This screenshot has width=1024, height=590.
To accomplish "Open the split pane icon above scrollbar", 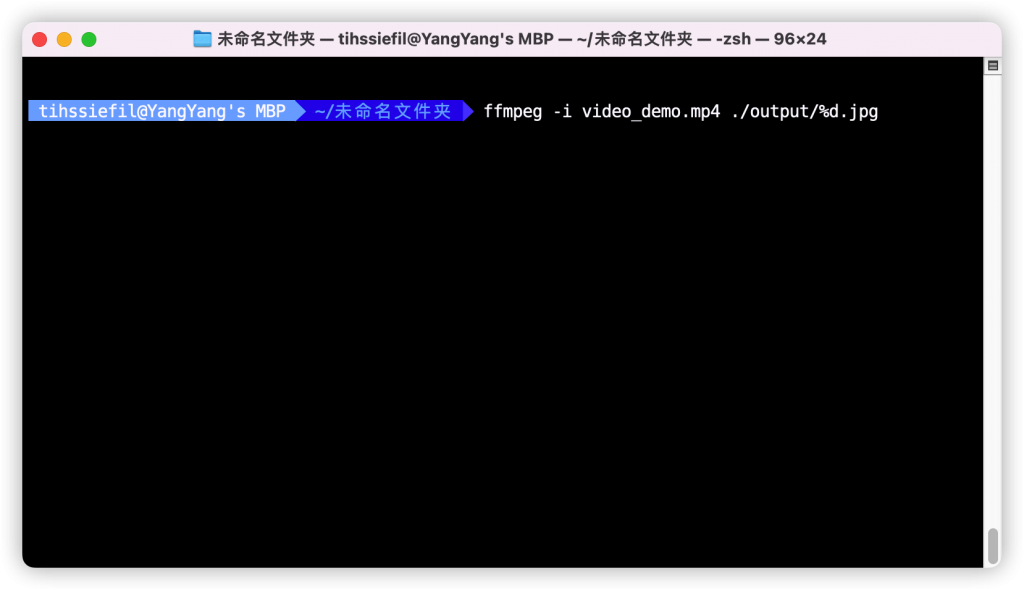I will pyautogui.click(x=993, y=66).
